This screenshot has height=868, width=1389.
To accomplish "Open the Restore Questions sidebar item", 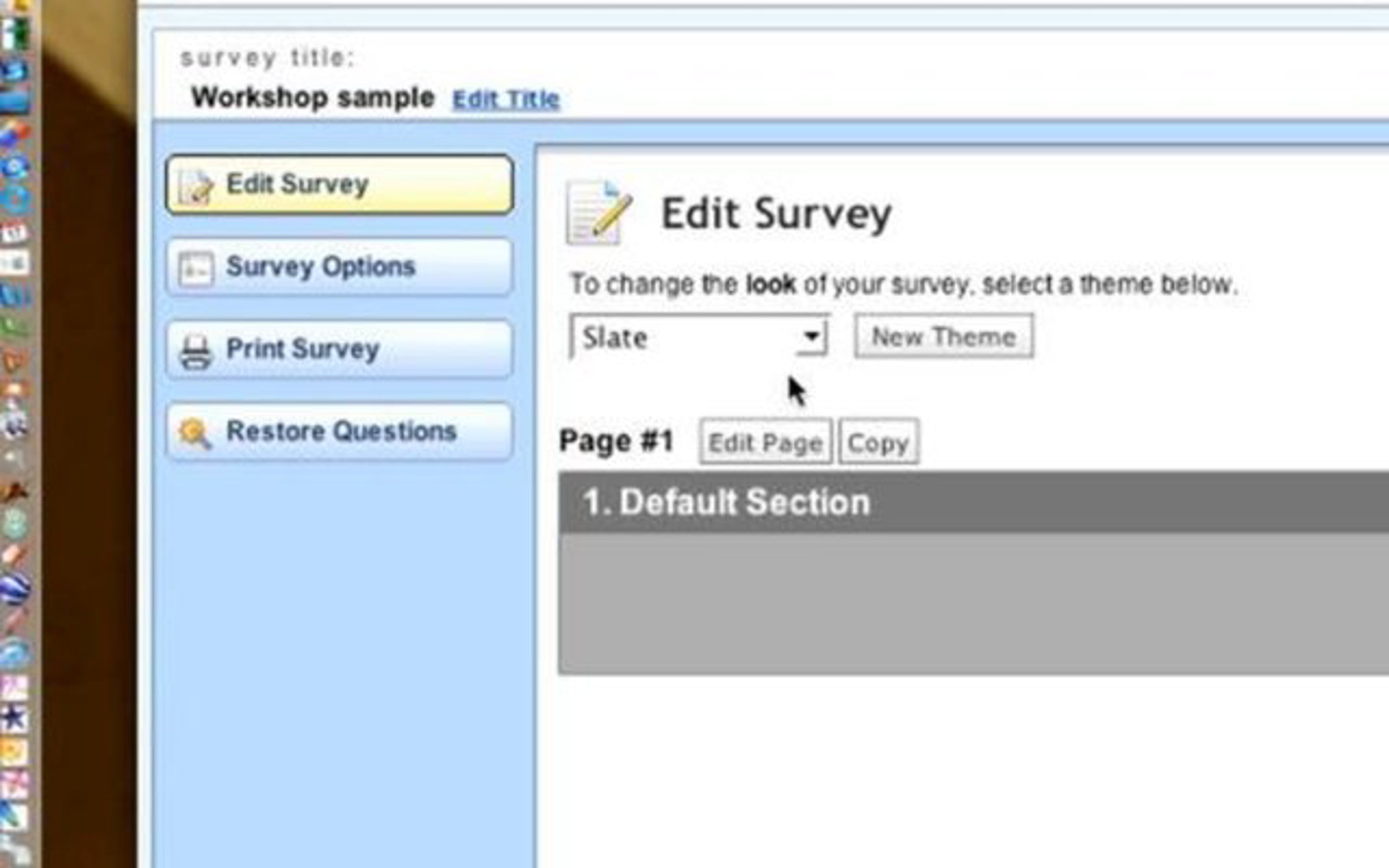I will (x=339, y=432).
